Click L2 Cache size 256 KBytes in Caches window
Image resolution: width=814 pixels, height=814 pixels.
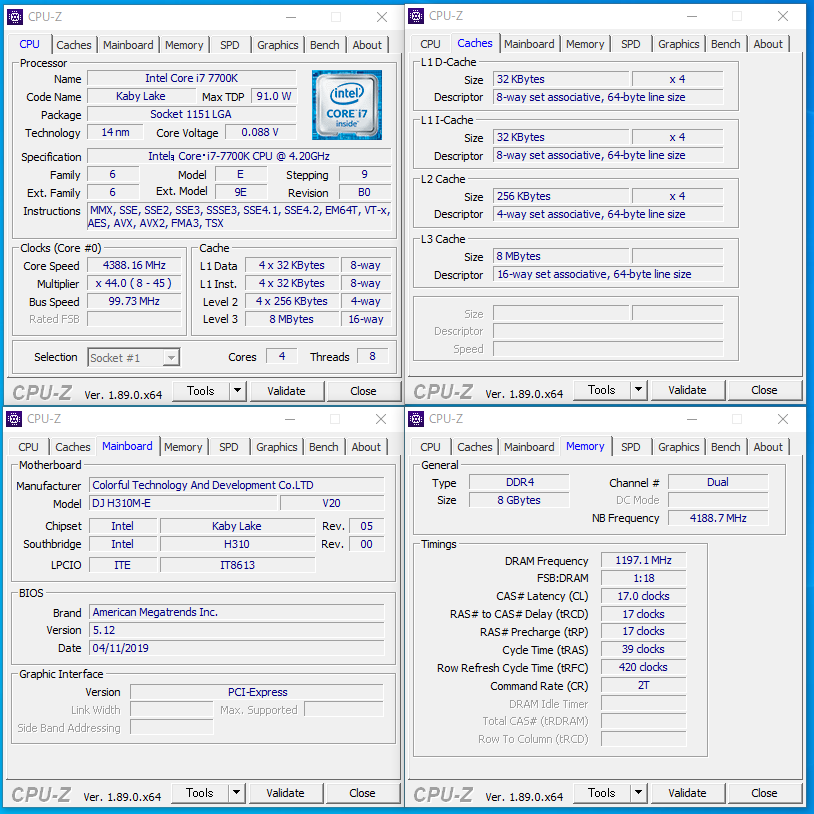pyautogui.click(x=561, y=196)
